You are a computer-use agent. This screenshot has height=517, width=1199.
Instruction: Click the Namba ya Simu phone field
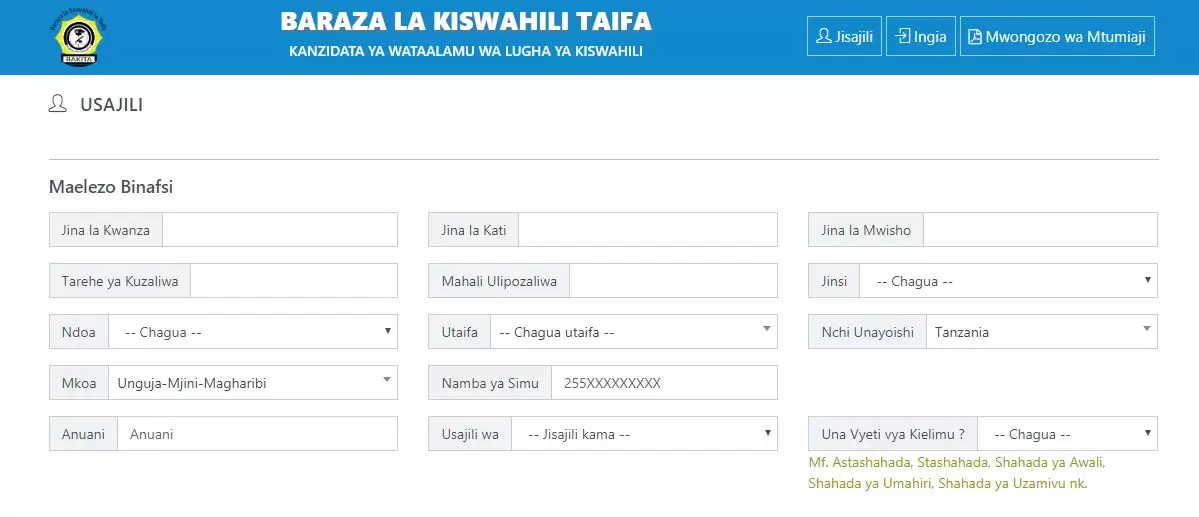664,382
